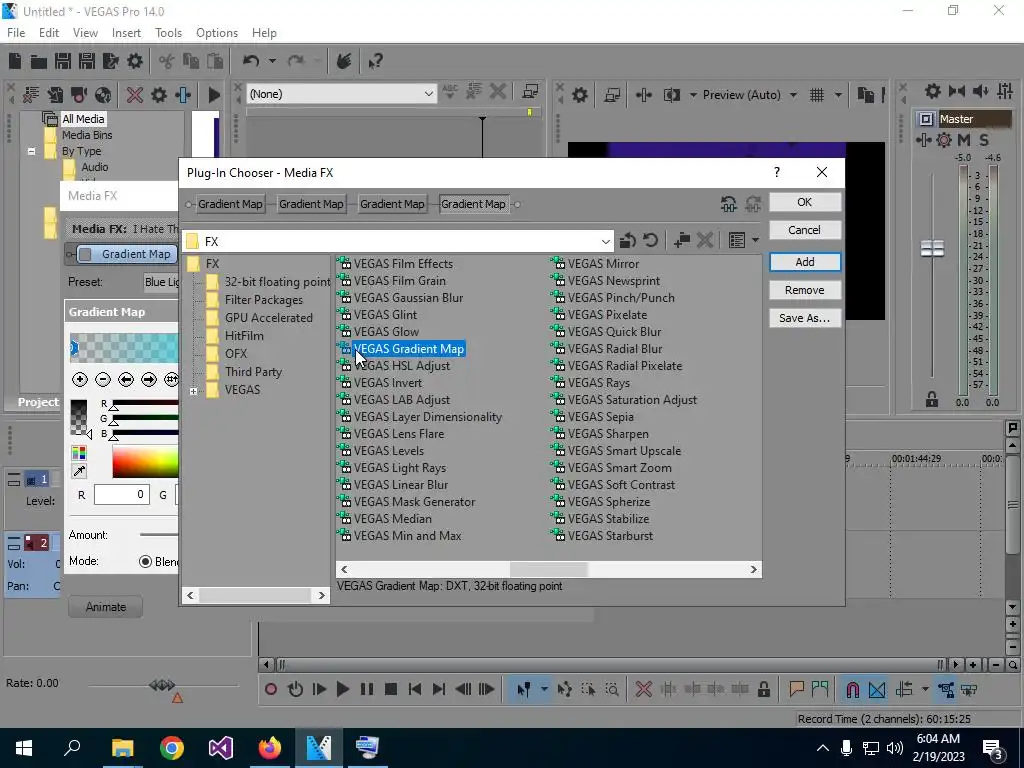The width and height of the screenshot is (1024, 768).
Task: Click the Video Preview settings gear icon
Action: point(579,95)
